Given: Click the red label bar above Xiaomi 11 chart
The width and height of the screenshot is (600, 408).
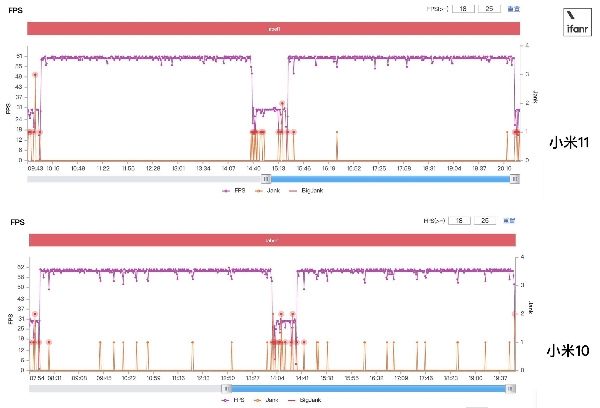Looking at the screenshot, I should coord(273,29).
